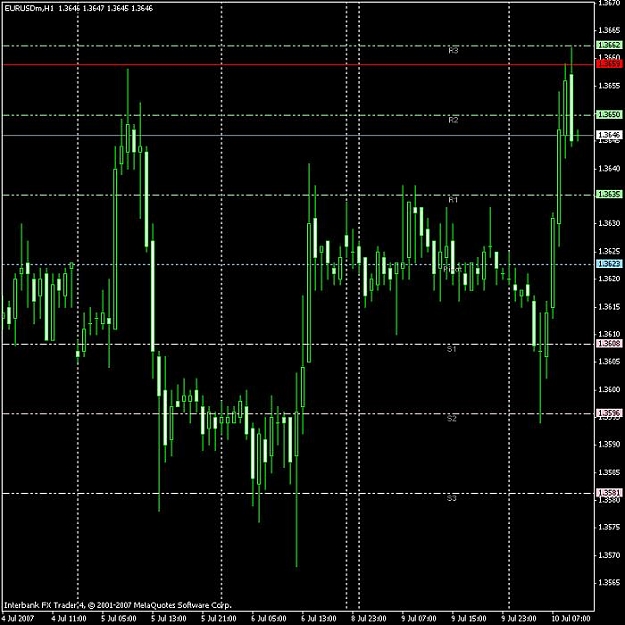
Task: Click the 1.3605 price scale value
Action: (x=609, y=362)
